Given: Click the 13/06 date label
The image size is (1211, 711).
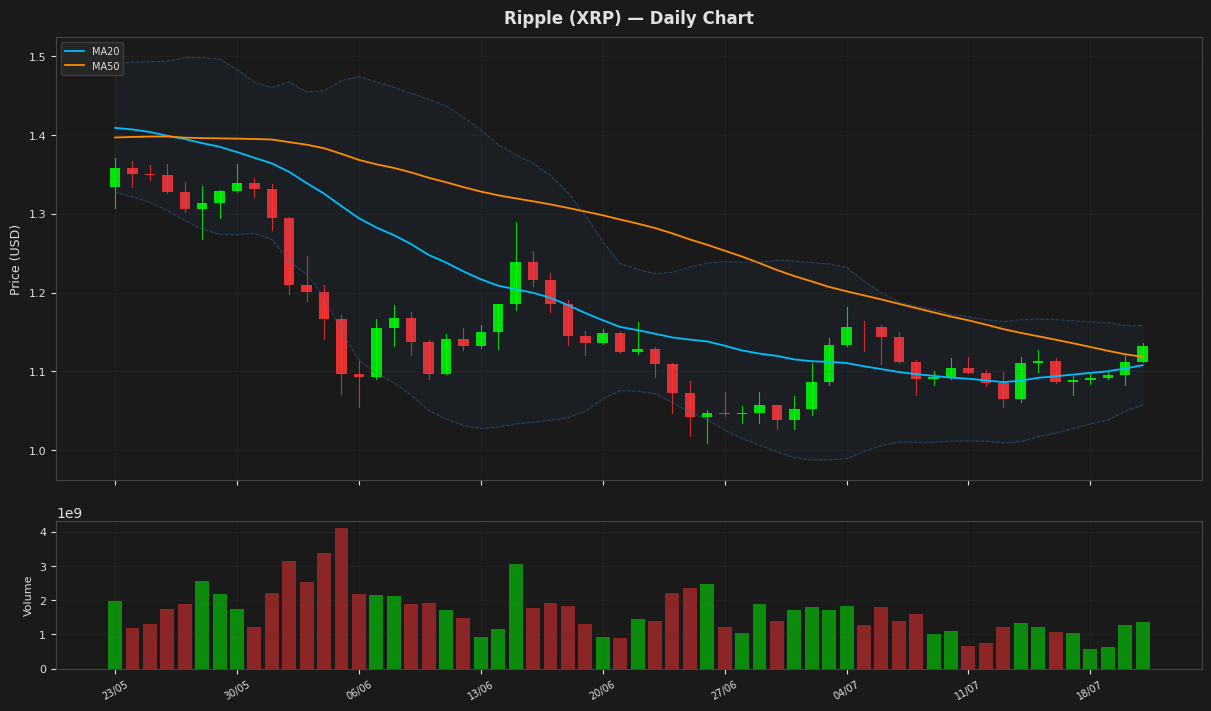Looking at the screenshot, I should click(x=481, y=691).
